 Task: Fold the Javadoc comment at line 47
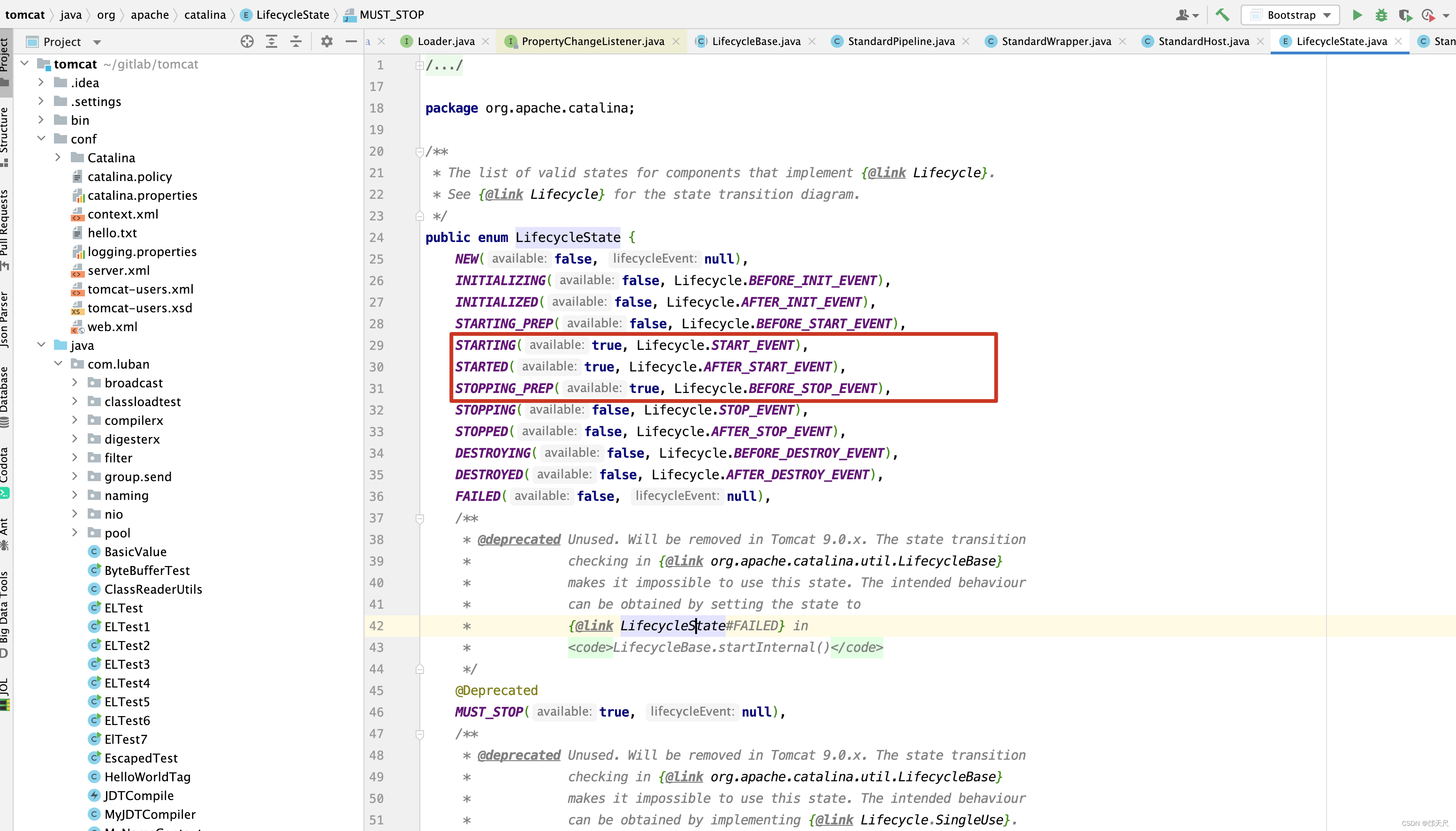[419, 734]
